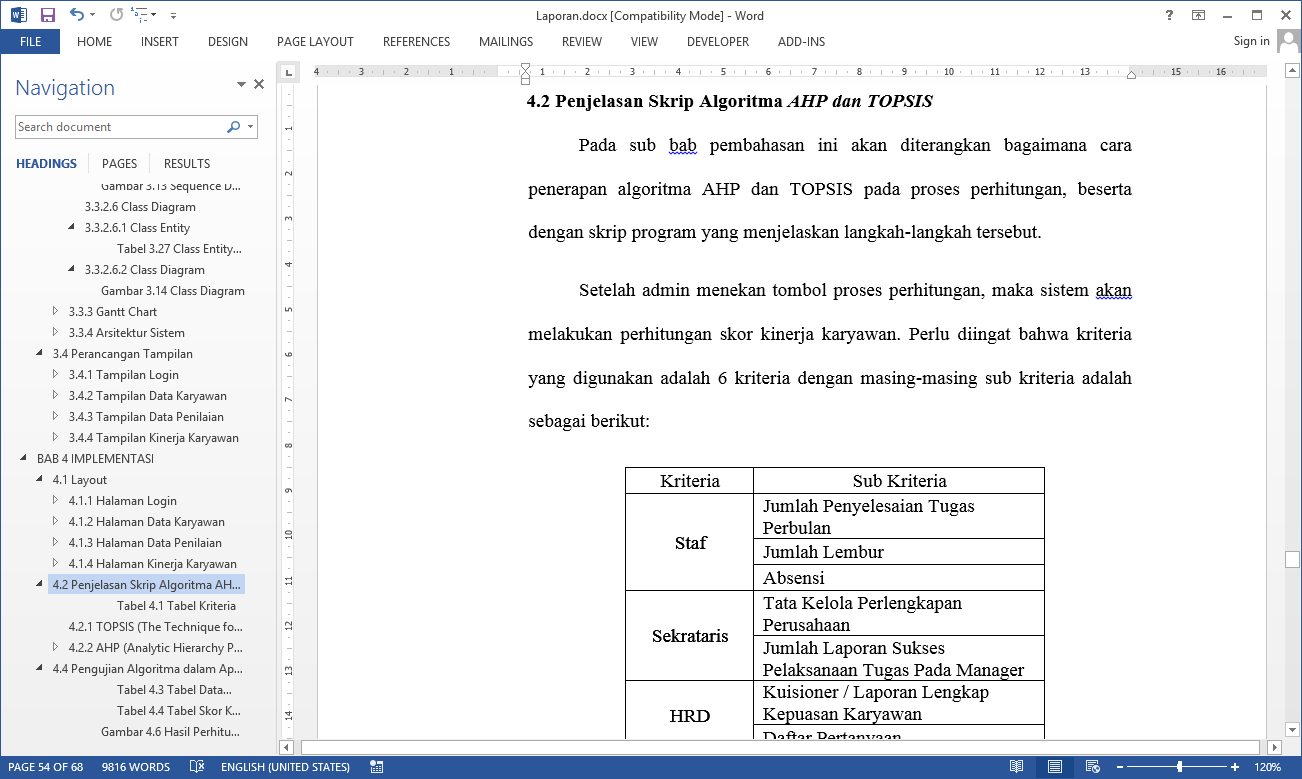Click the Save icon in Quick Access Toolbar
Screen dimensions: 1302x779
[x=47, y=15]
